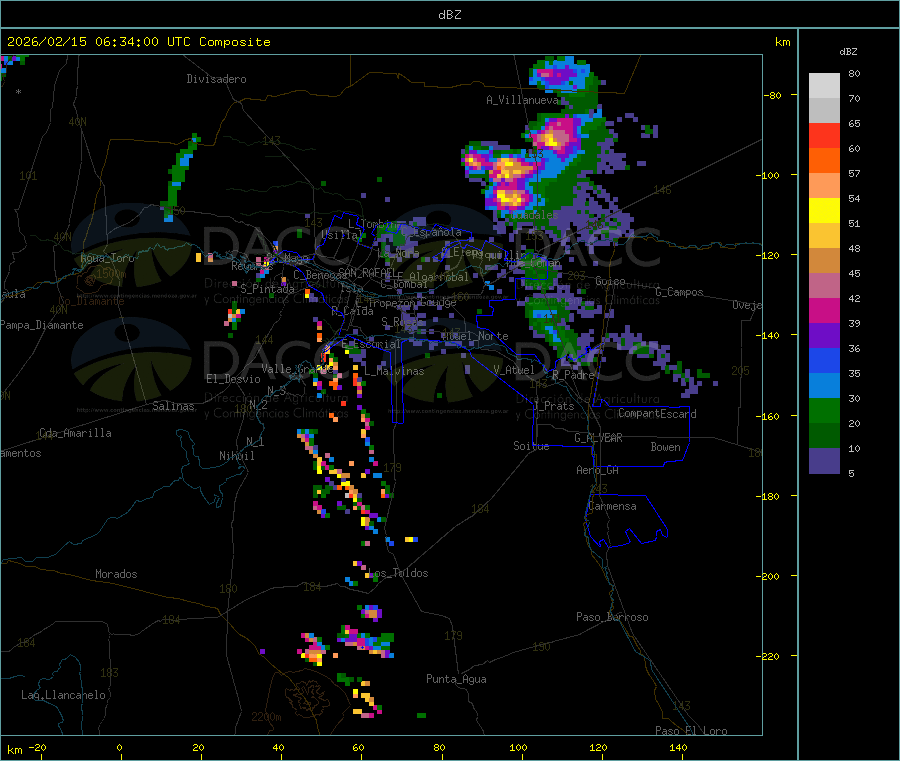Click the 'Salinas' place label
The width and height of the screenshot is (900, 761).
(173, 406)
